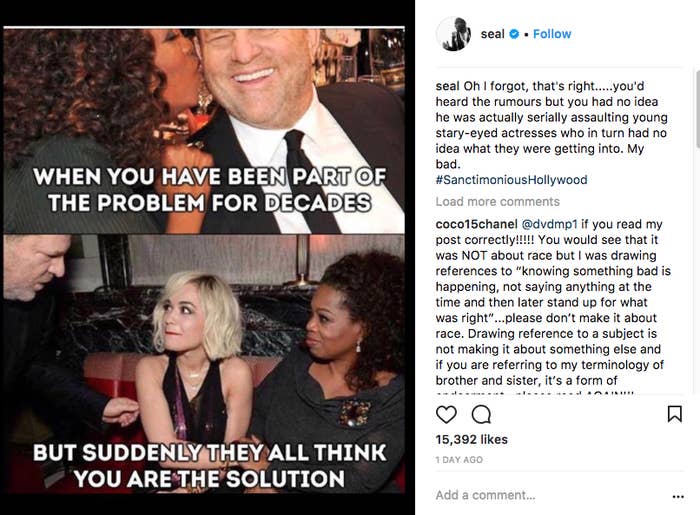Click the comments panel scrollbar
Viewport: 700px width, 515px height.
697,108
